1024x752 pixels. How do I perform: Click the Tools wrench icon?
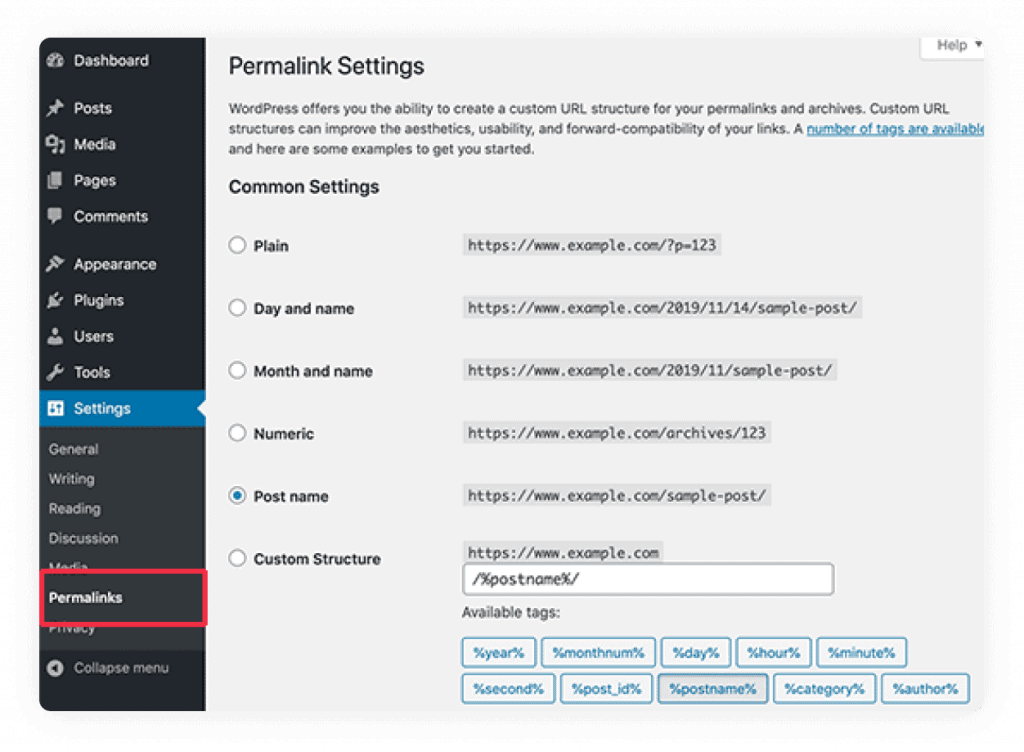coord(56,372)
